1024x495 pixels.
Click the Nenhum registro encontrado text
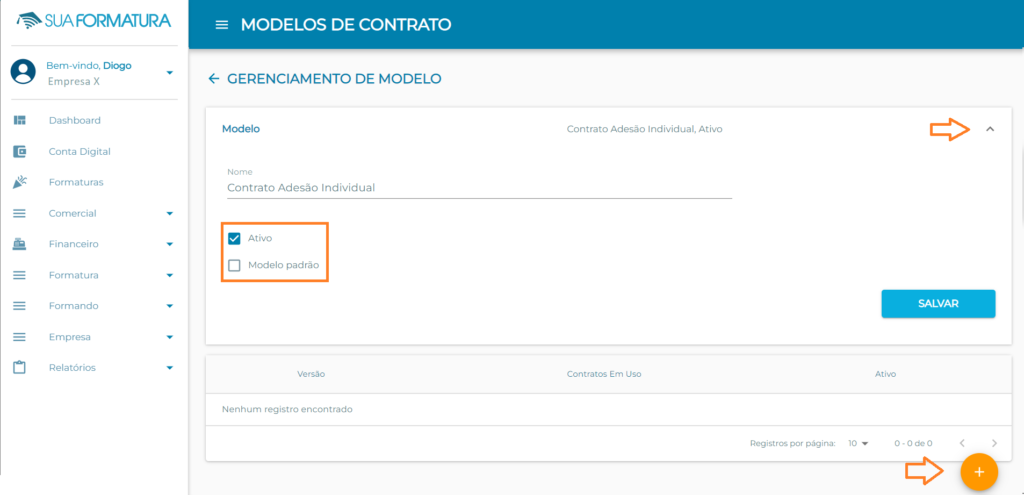click(x=287, y=409)
